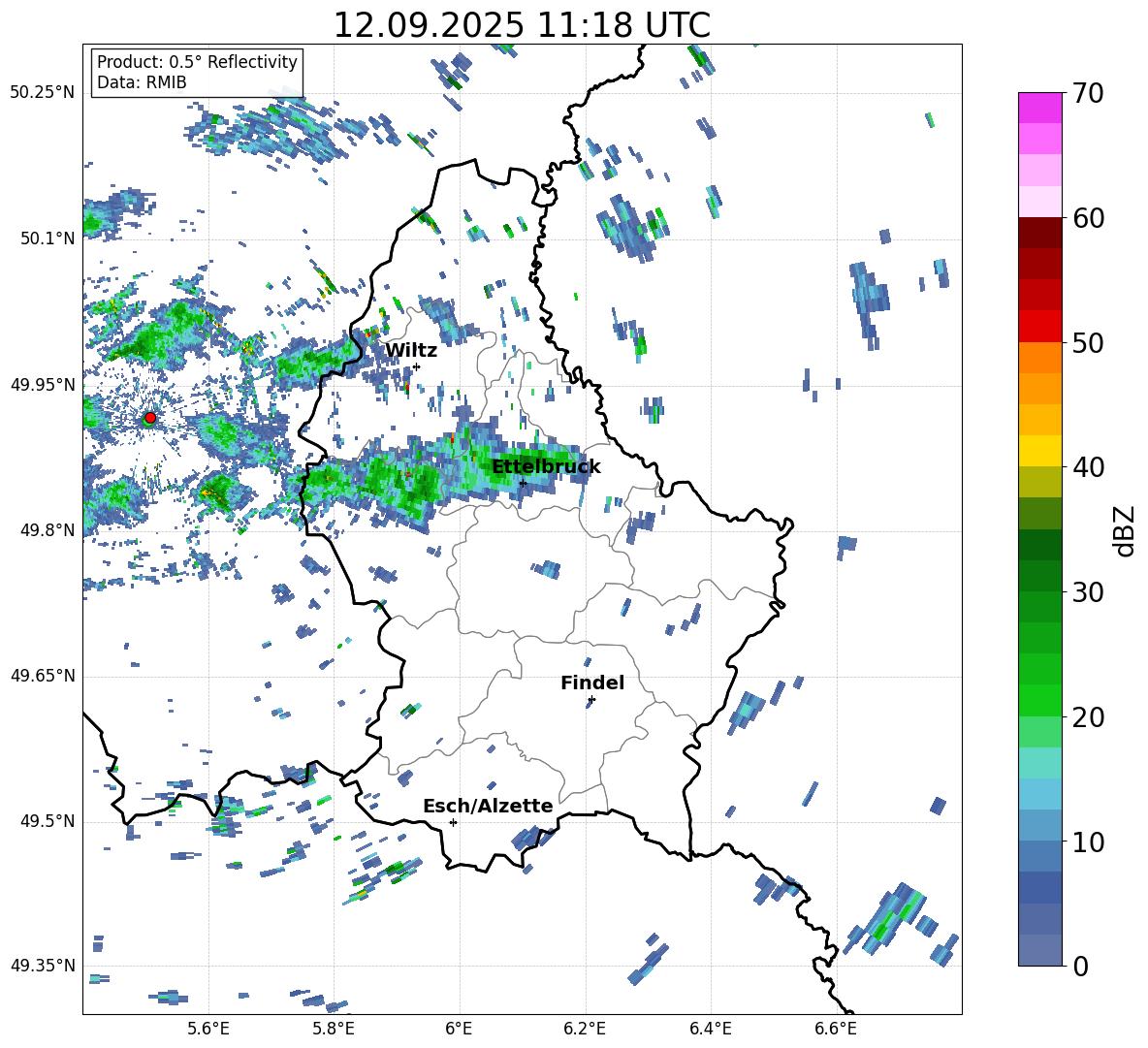Click the Wiltz city label

411,351
